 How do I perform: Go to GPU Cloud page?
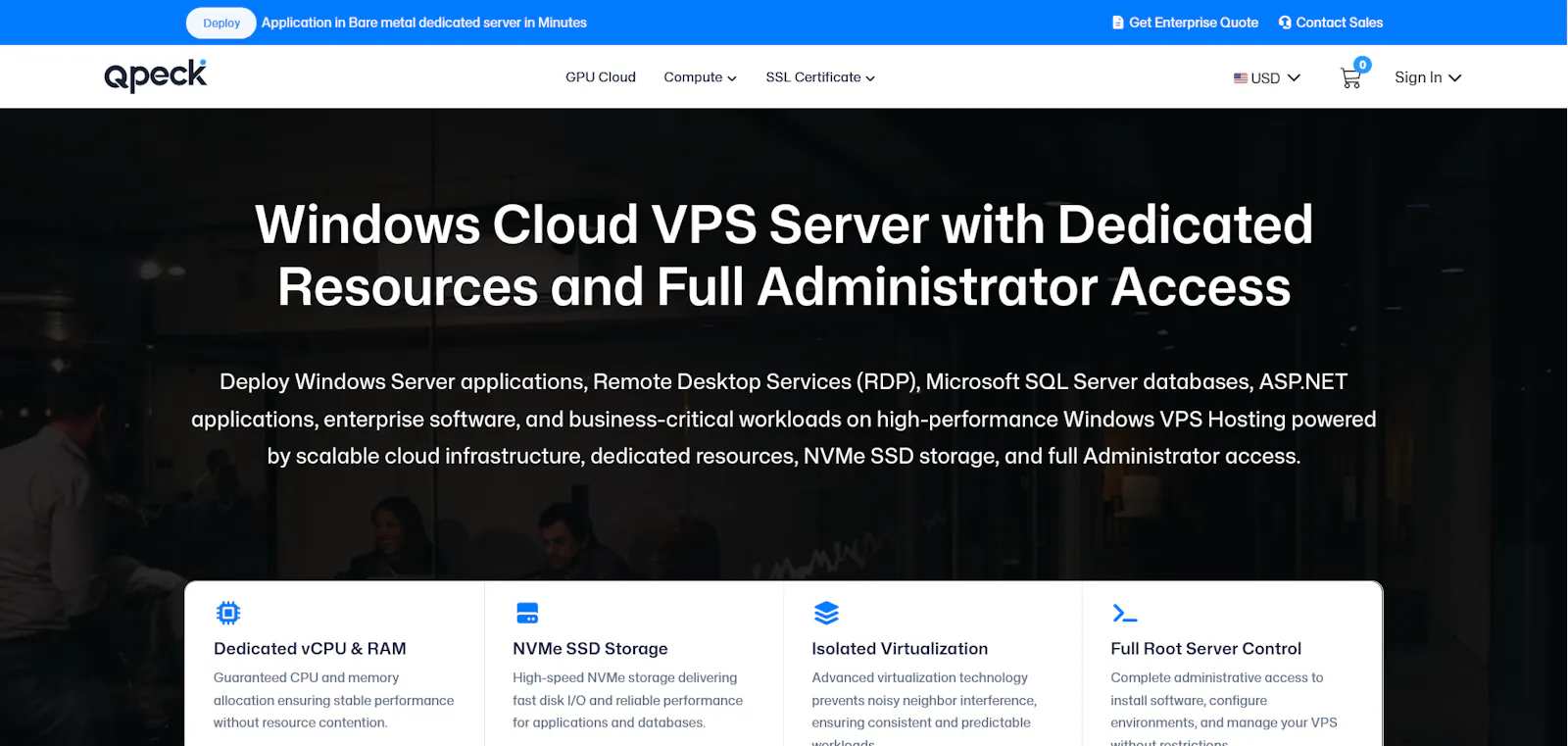pyautogui.click(x=601, y=76)
